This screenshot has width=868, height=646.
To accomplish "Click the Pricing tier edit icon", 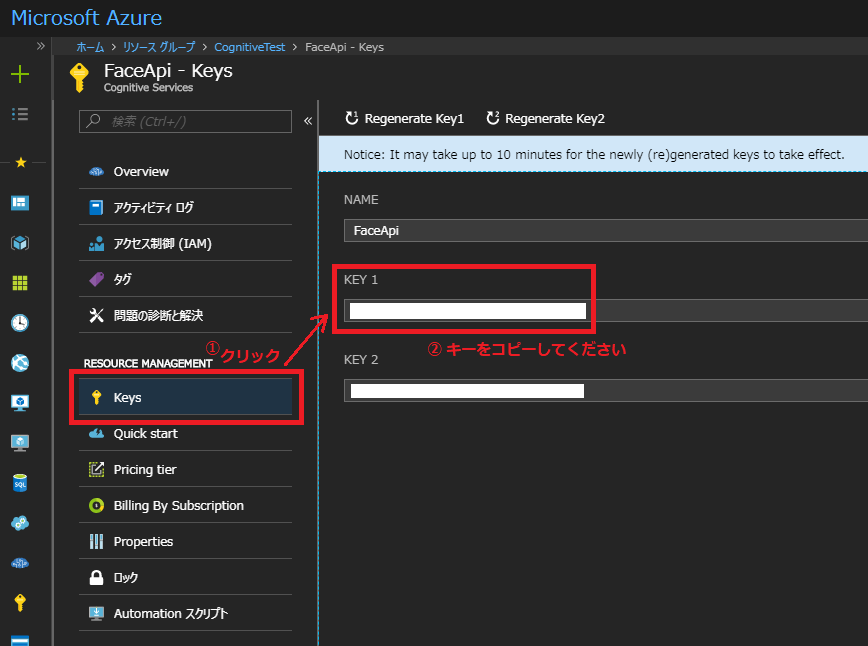I will pos(96,469).
